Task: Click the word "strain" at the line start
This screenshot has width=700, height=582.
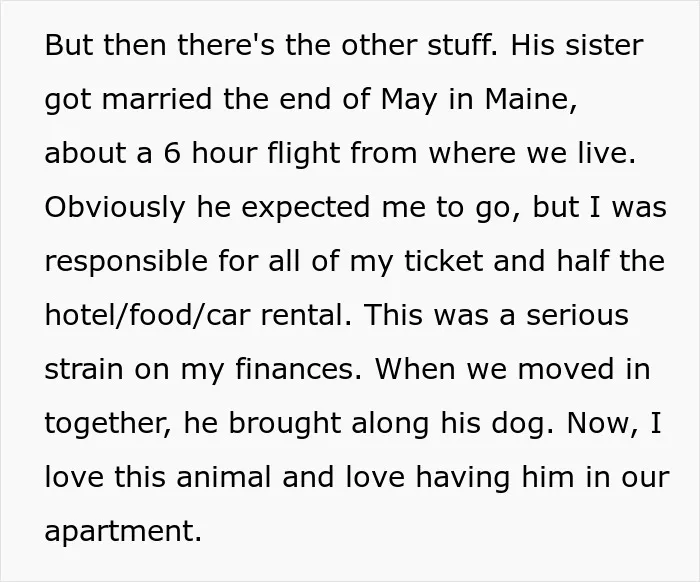Action: coord(84,369)
